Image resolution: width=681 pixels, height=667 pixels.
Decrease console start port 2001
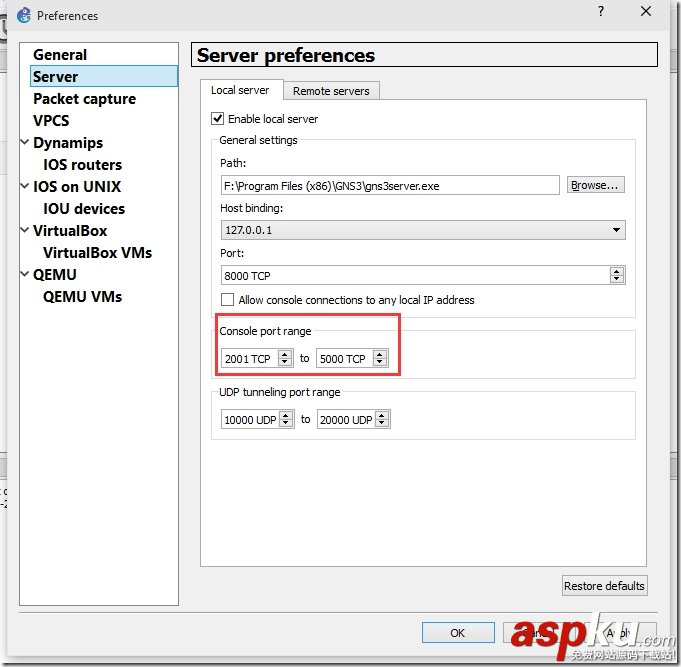285,363
